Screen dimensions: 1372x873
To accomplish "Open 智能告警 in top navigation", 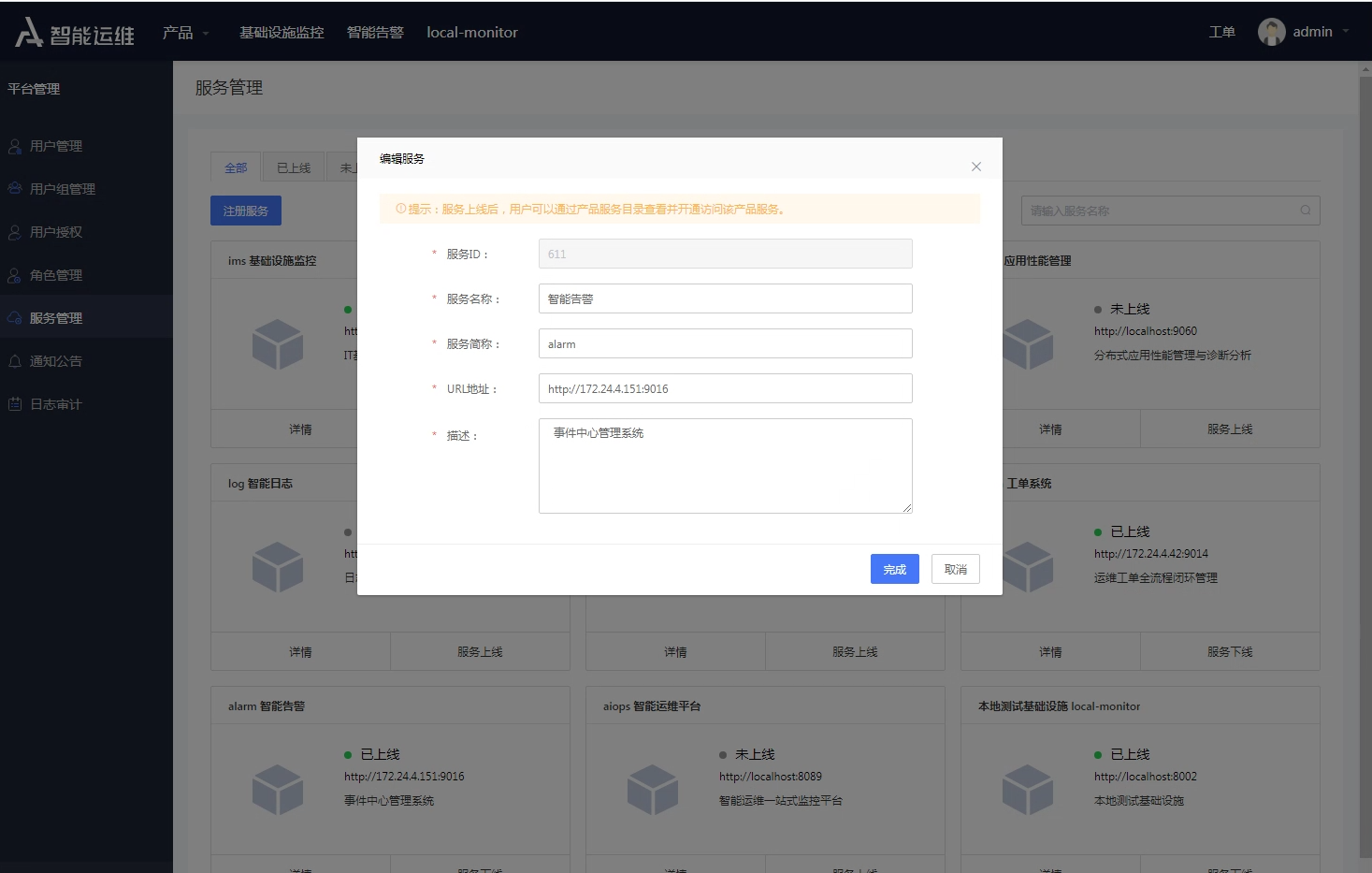I will [375, 33].
